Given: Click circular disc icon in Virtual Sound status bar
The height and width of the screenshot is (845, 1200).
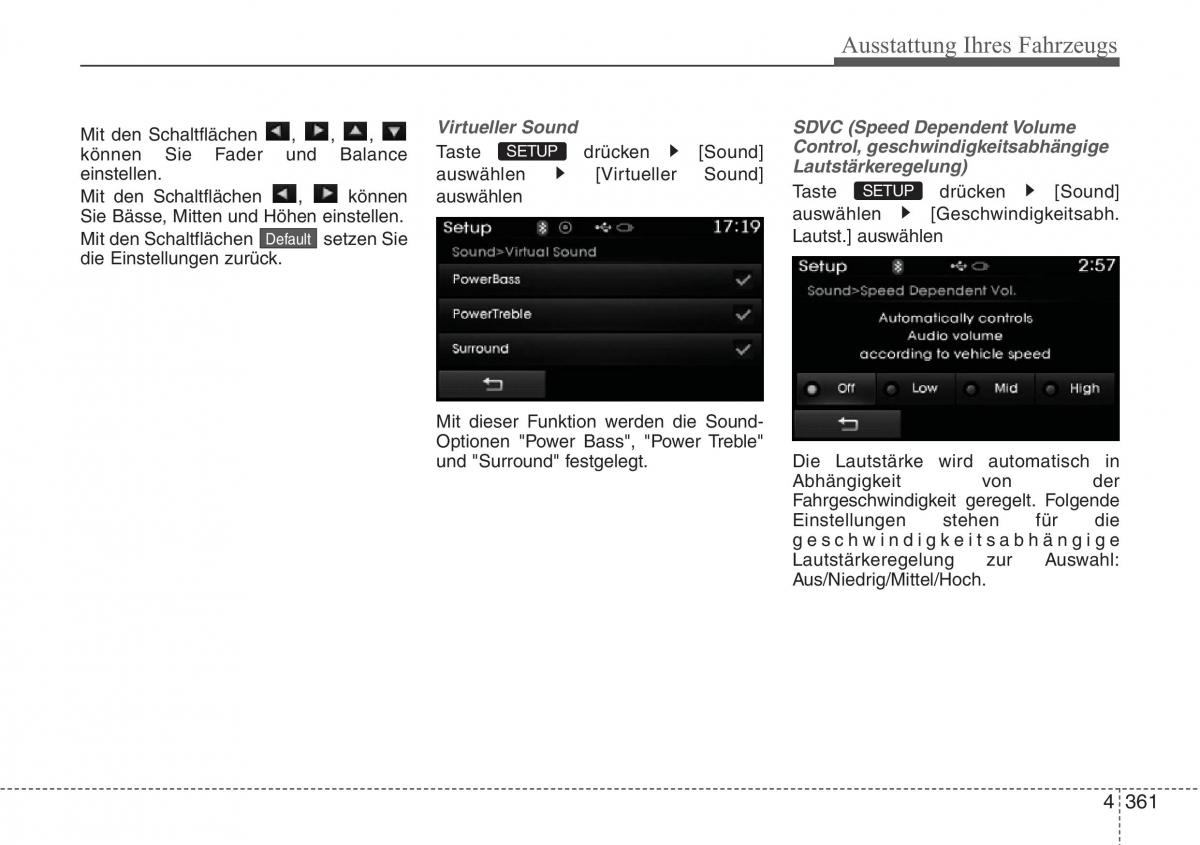Looking at the screenshot, I should (x=565, y=228).
